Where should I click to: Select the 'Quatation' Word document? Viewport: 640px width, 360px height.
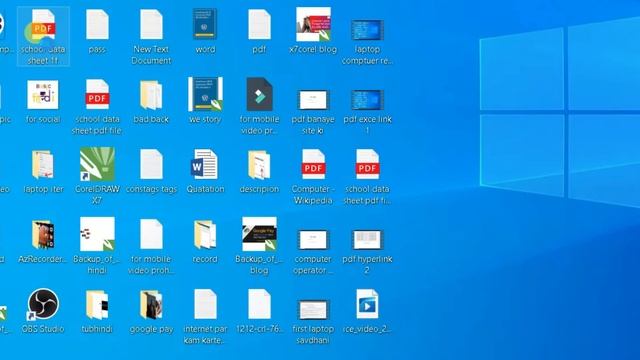tap(204, 164)
